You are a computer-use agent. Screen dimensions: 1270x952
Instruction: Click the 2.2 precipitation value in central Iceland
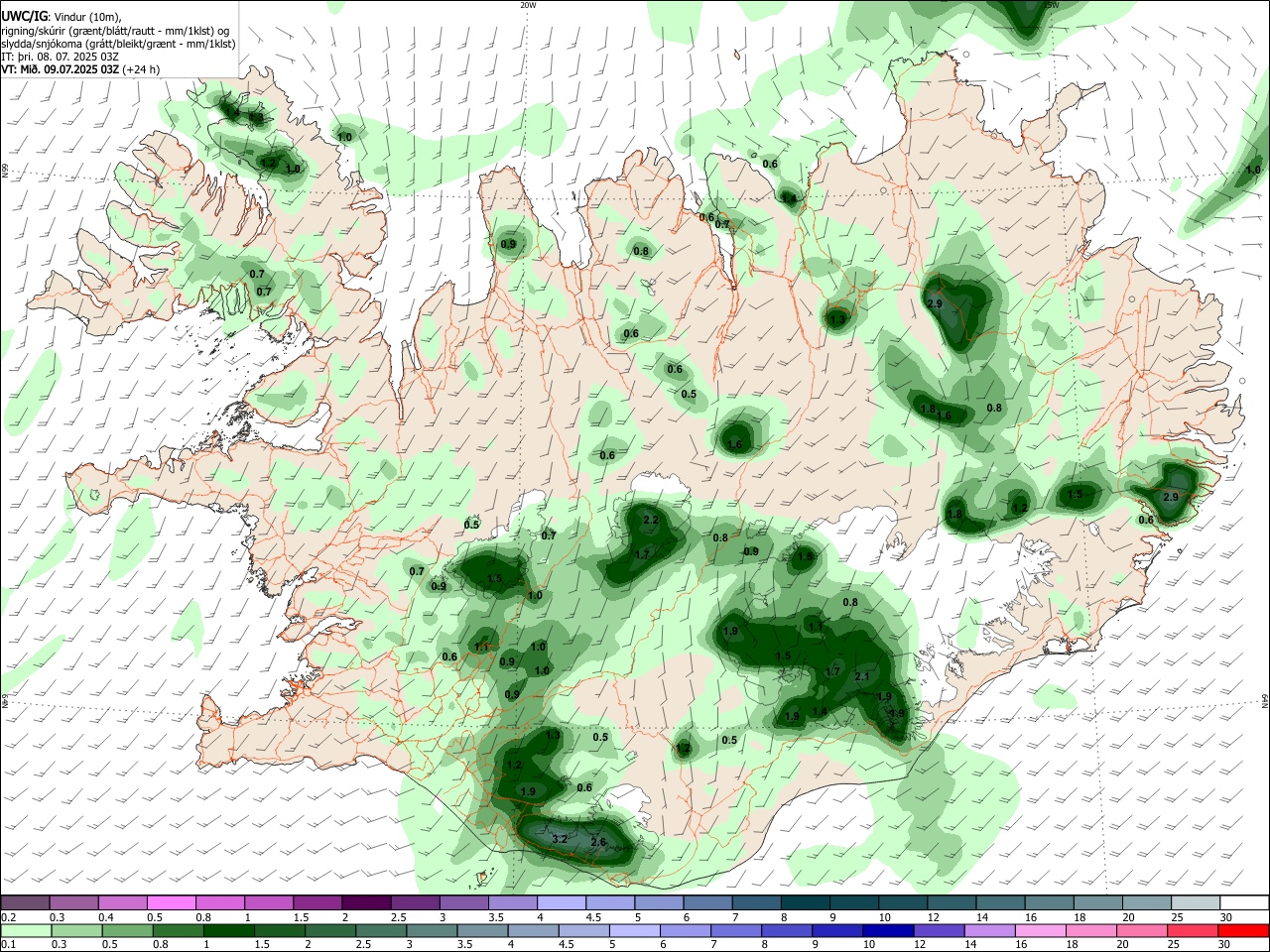pyautogui.click(x=651, y=520)
